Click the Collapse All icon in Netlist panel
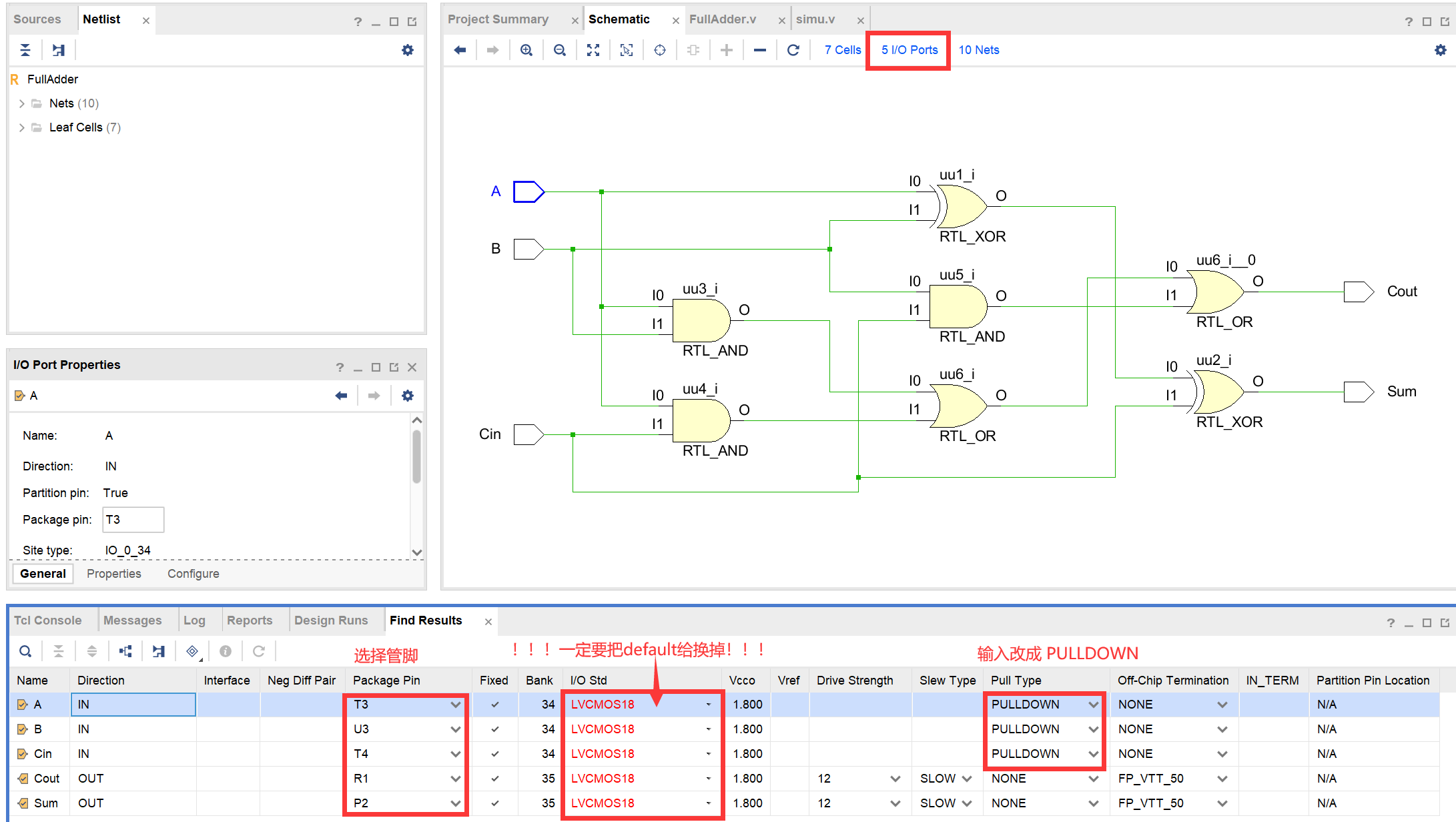Image resolution: width=1456 pixels, height=822 pixels. 25,50
